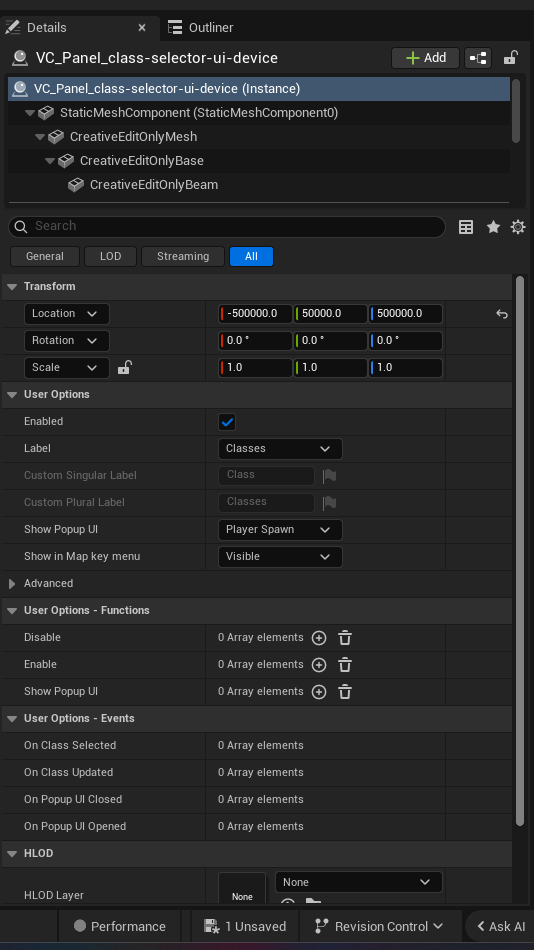
Task: Open the Label dropdown showing Classes
Action: 280,449
